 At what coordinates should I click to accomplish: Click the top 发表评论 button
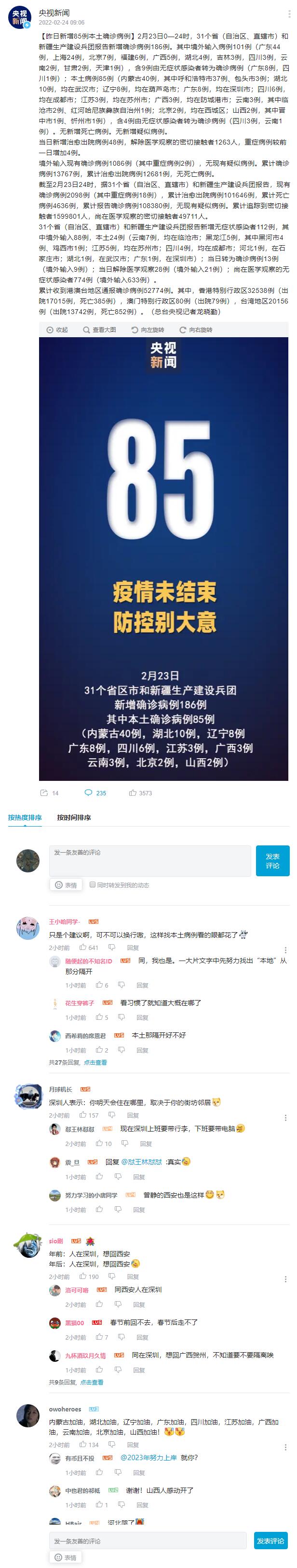[x=273, y=861]
